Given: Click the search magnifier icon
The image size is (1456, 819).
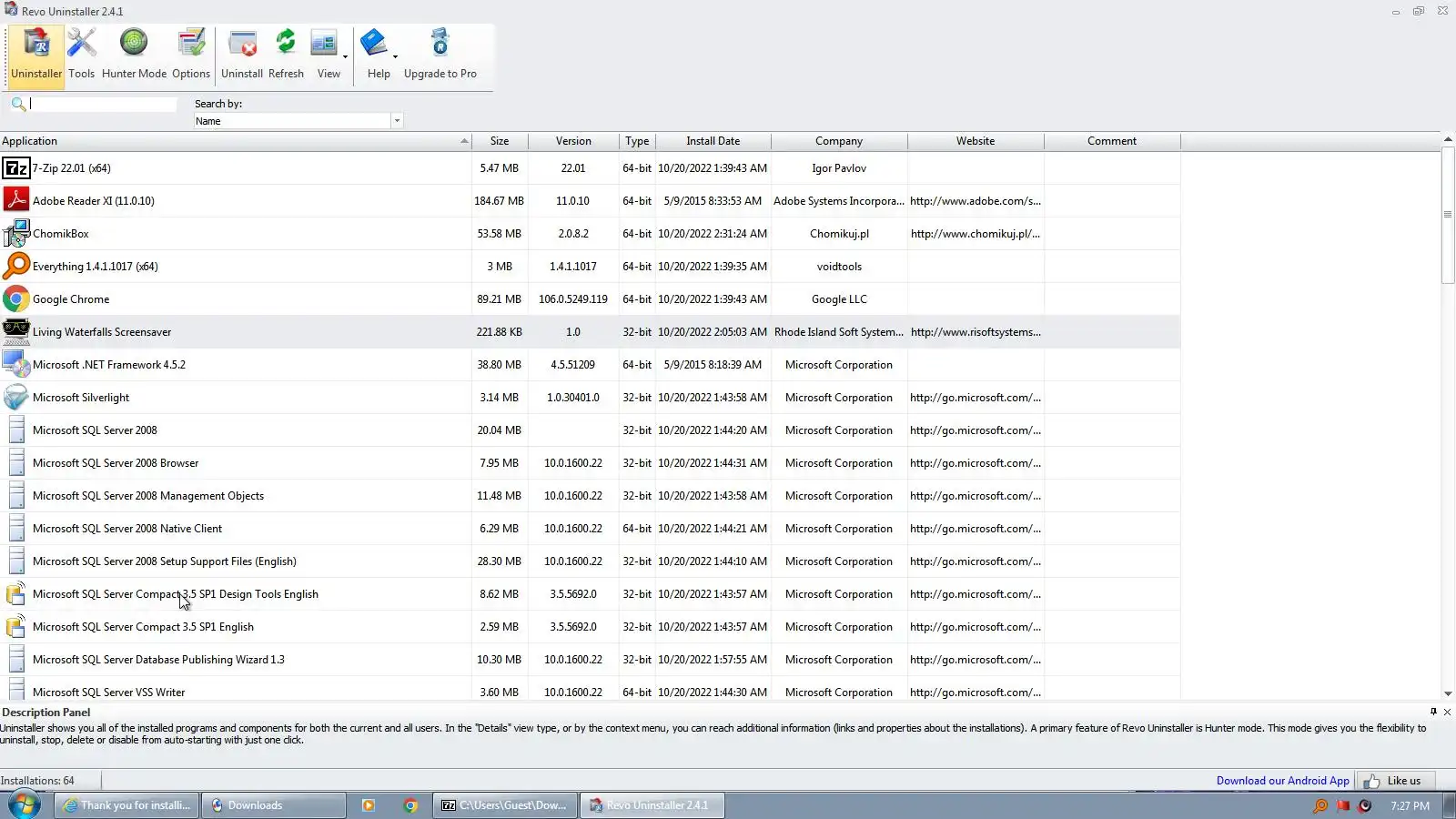Looking at the screenshot, I should (17, 104).
